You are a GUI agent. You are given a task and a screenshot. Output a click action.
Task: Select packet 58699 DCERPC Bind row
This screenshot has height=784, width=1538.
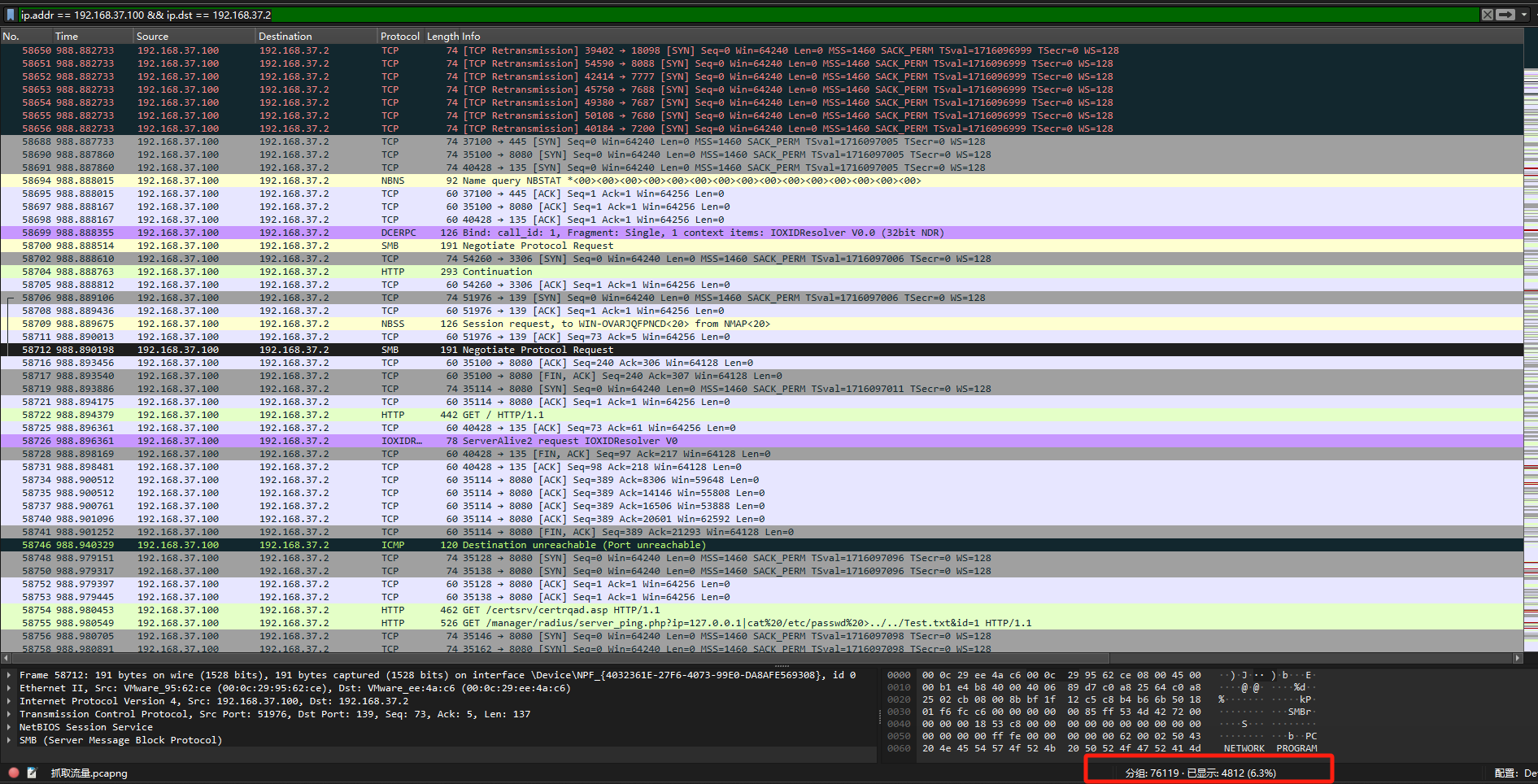coord(761,233)
